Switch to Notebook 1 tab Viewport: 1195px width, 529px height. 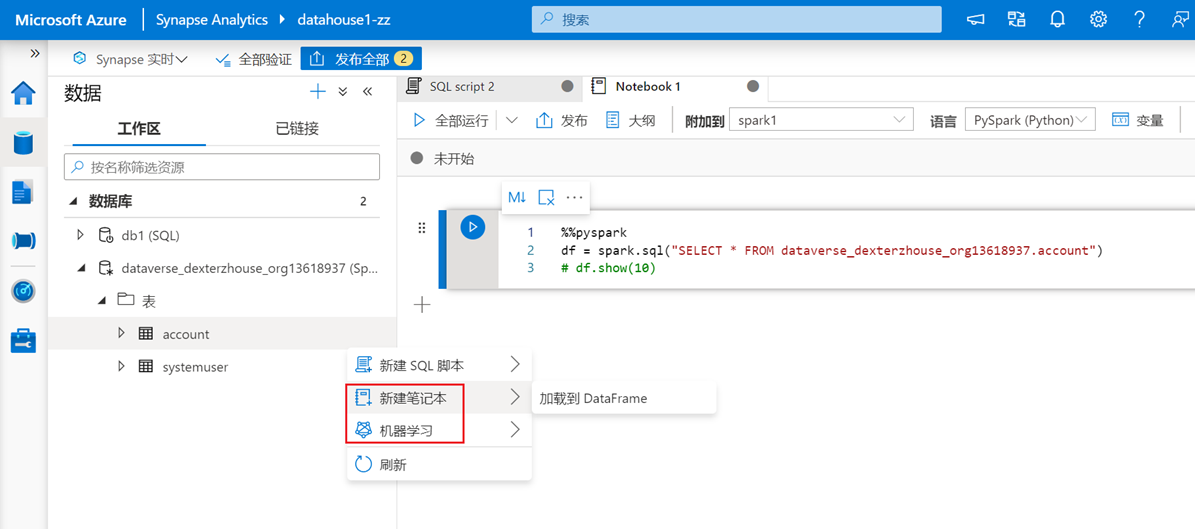pos(674,86)
